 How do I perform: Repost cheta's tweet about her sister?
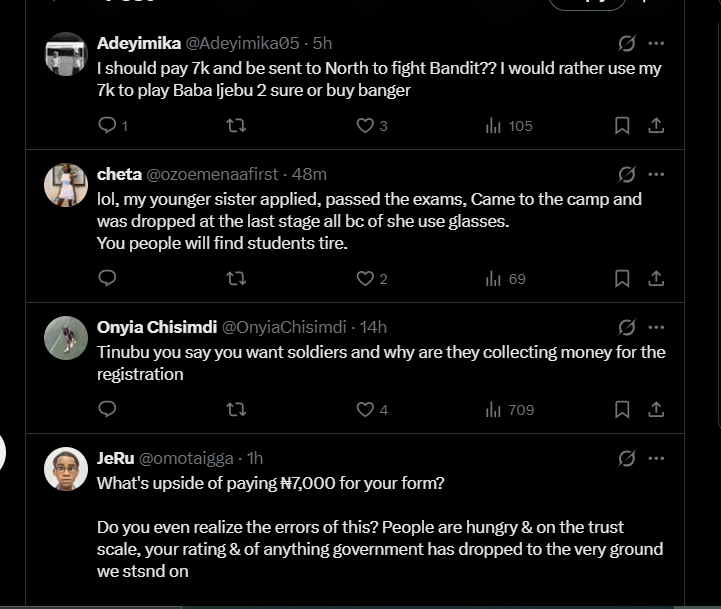coord(236,279)
